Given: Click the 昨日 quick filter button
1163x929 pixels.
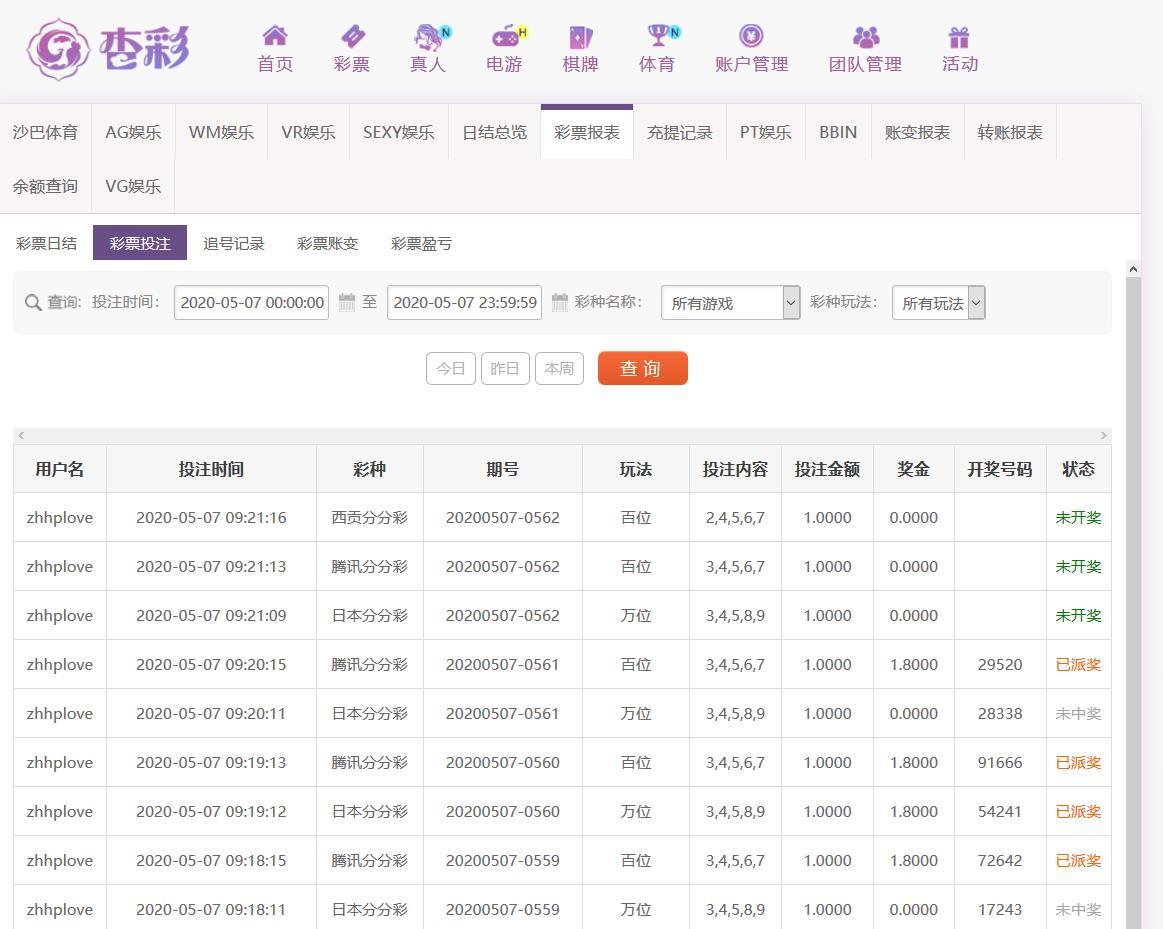Looking at the screenshot, I should pos(505,368).
